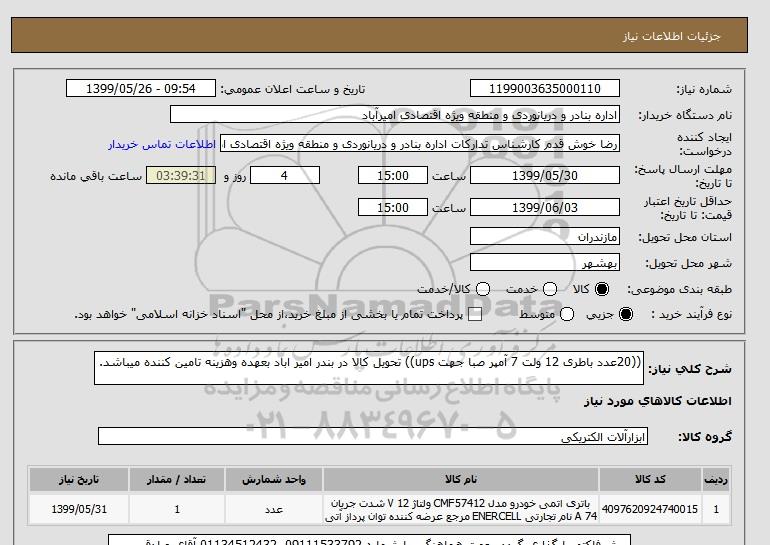
Task: Click the ENERCELL battery product name cell
Action: tap(461, 509)
